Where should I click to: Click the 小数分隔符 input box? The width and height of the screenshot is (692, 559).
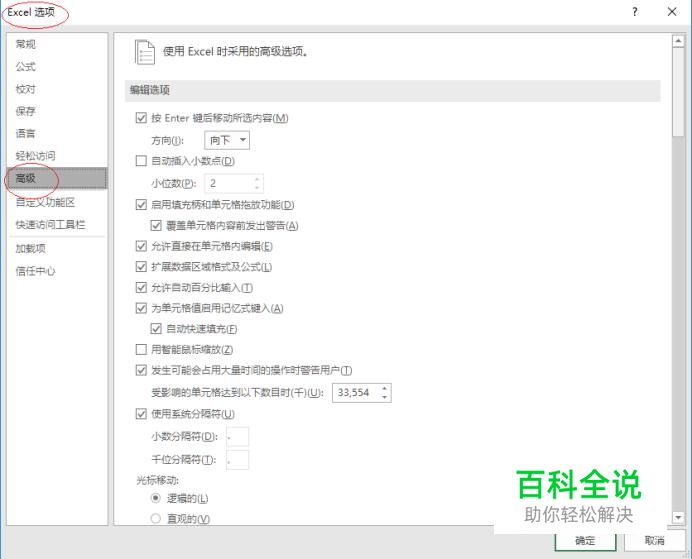point(237,437)
